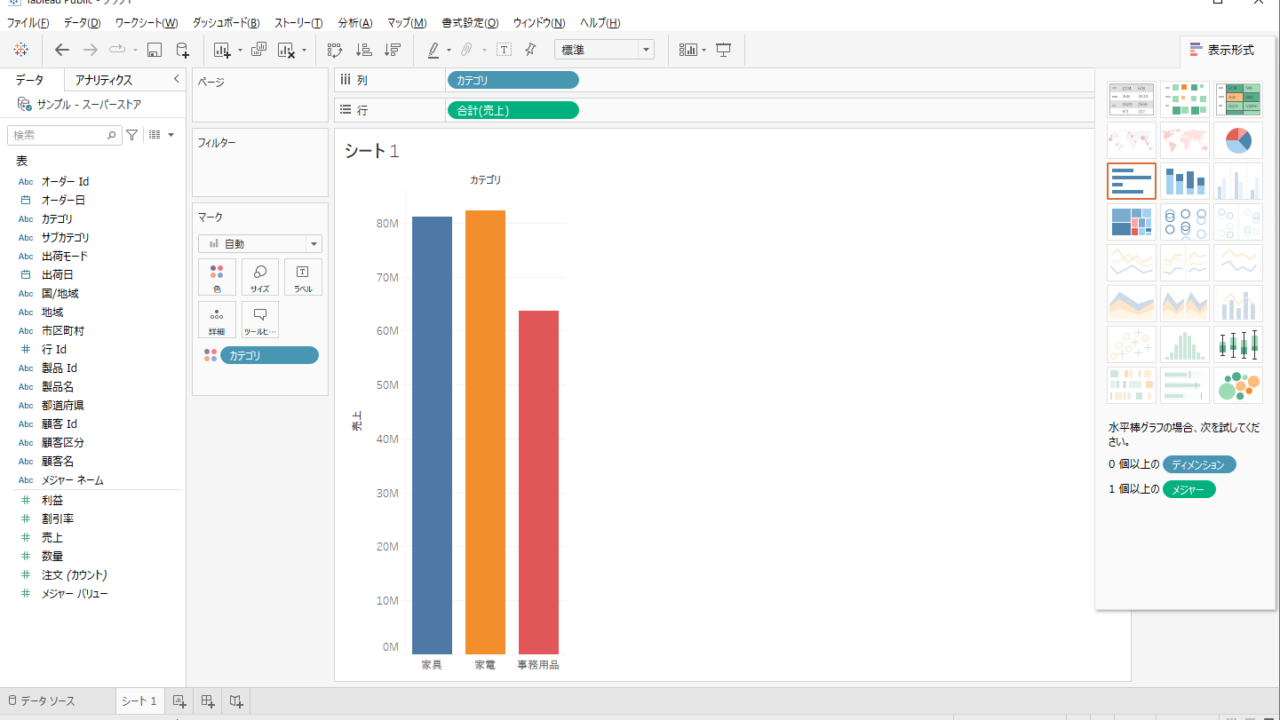Collapse the data pane with the chevron
Screen dimensions: 1280x720
tap(176, 79)
